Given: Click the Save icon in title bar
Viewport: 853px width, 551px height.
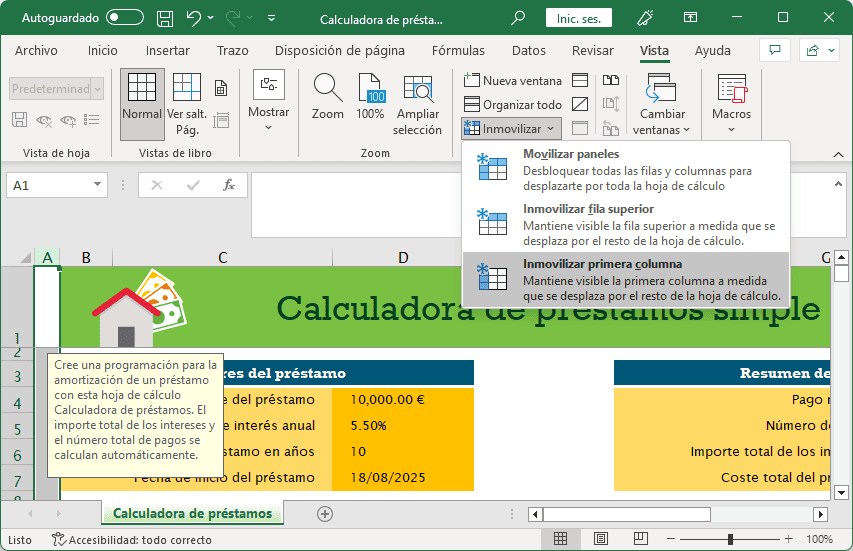Looking at the screenshot, I should (x=165, y=18).
